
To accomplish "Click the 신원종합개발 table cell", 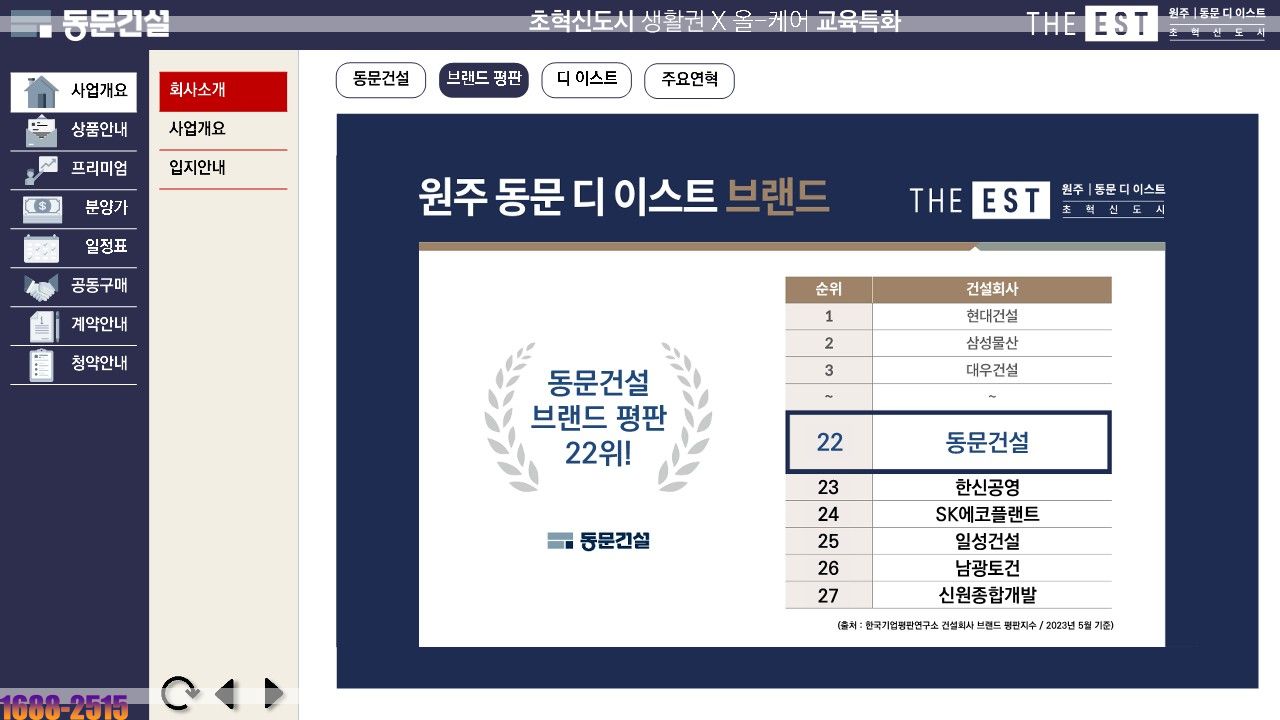I will tap(992, 595).
